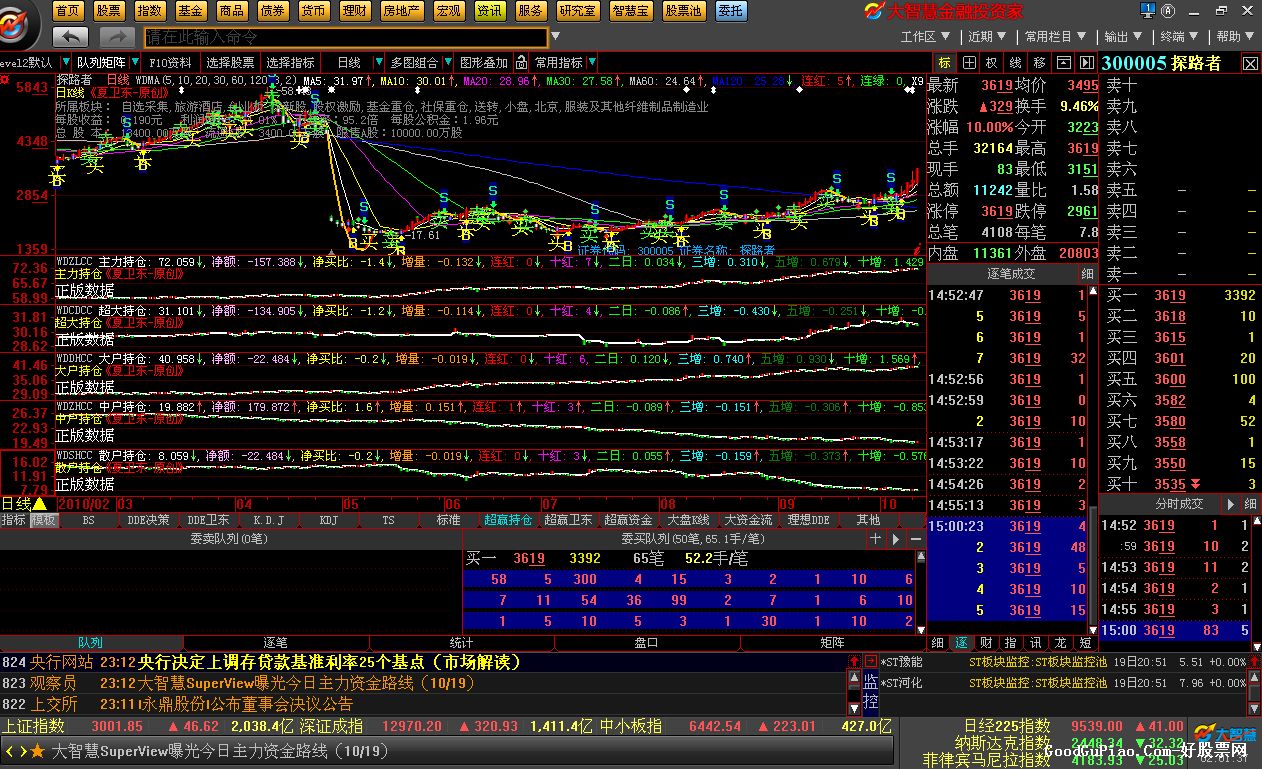Click the 监控 monitor label icon
This screenshot has height=769, width=1262.
point(870,691)
